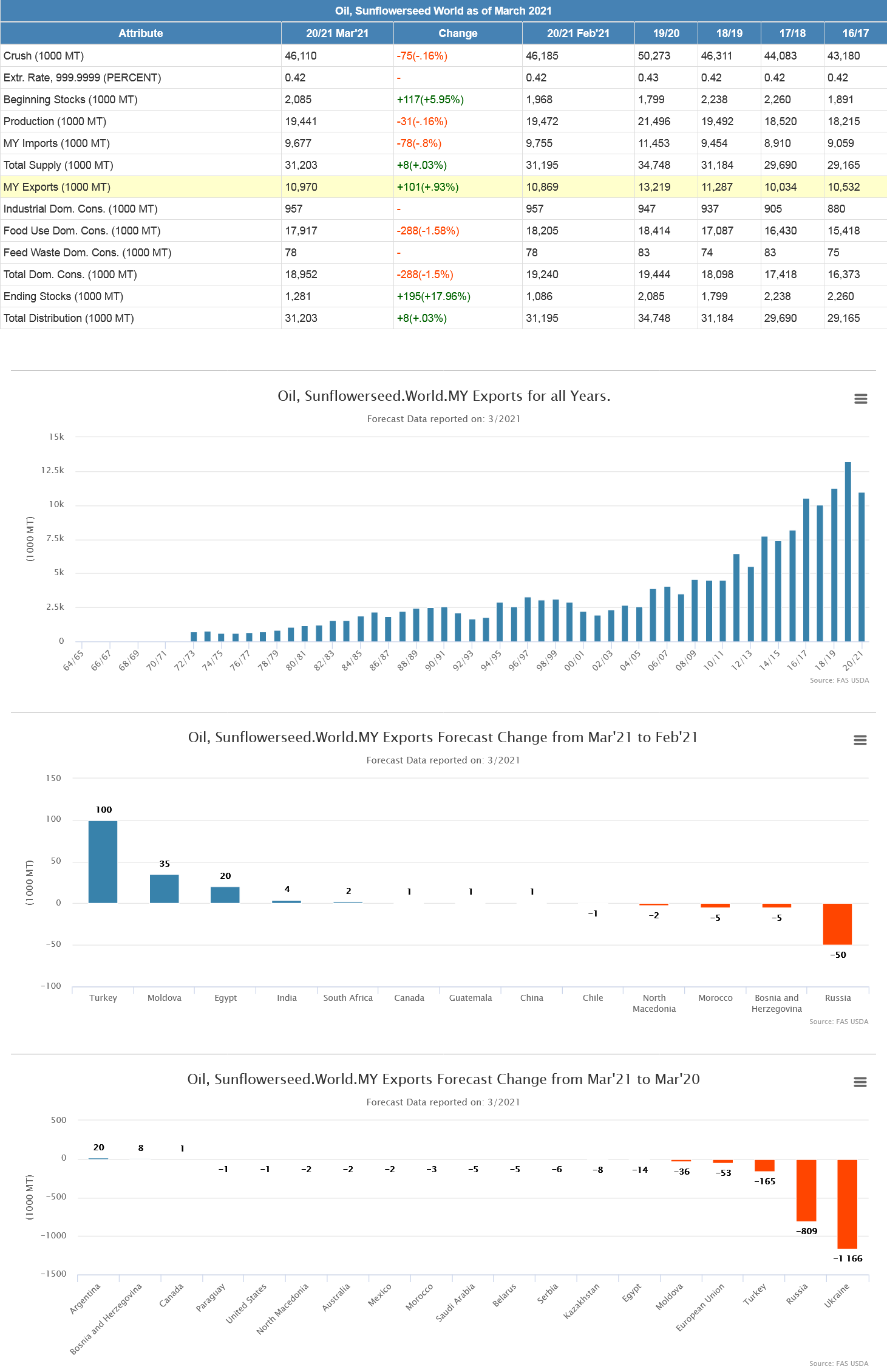
Task: Click the tallest bar in the all-years chart
Action: click(848, 551)
